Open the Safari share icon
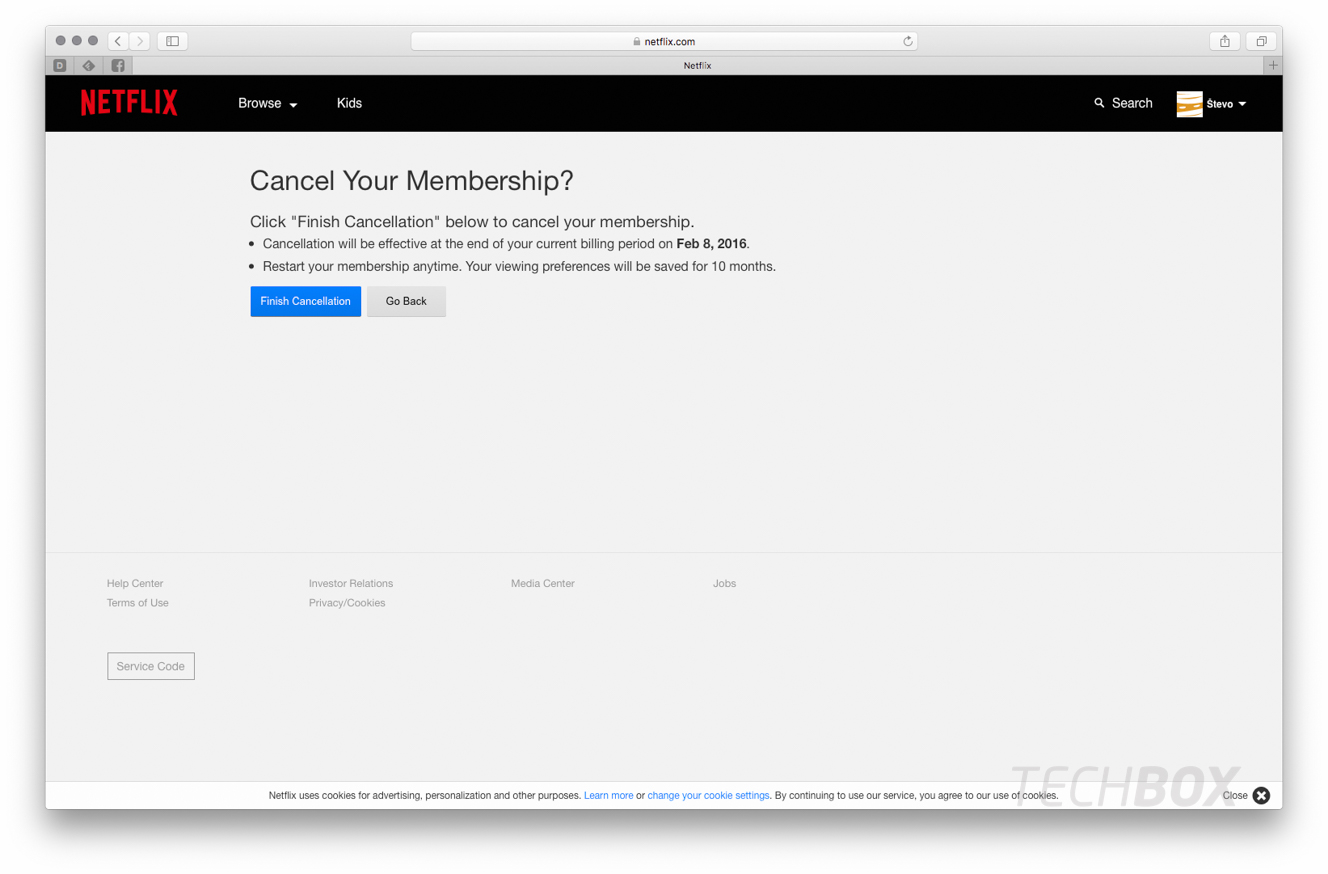Image resolution: width=1328 pixels, height=874 pixels. pyautogui.click(x=1224, y=41)
